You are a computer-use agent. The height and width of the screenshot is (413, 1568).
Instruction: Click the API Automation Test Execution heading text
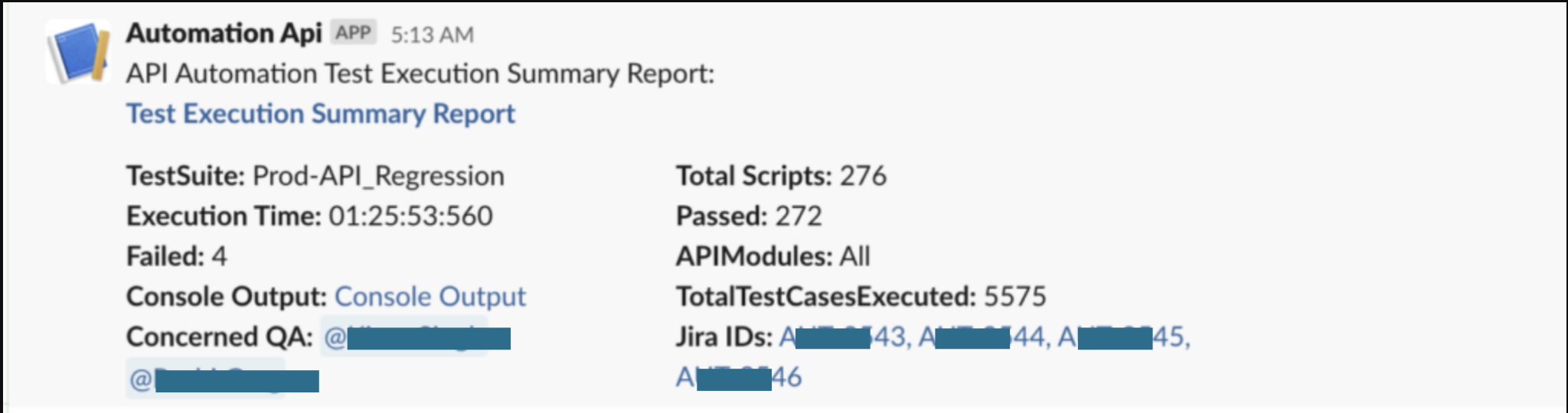(x=420, y=74)
